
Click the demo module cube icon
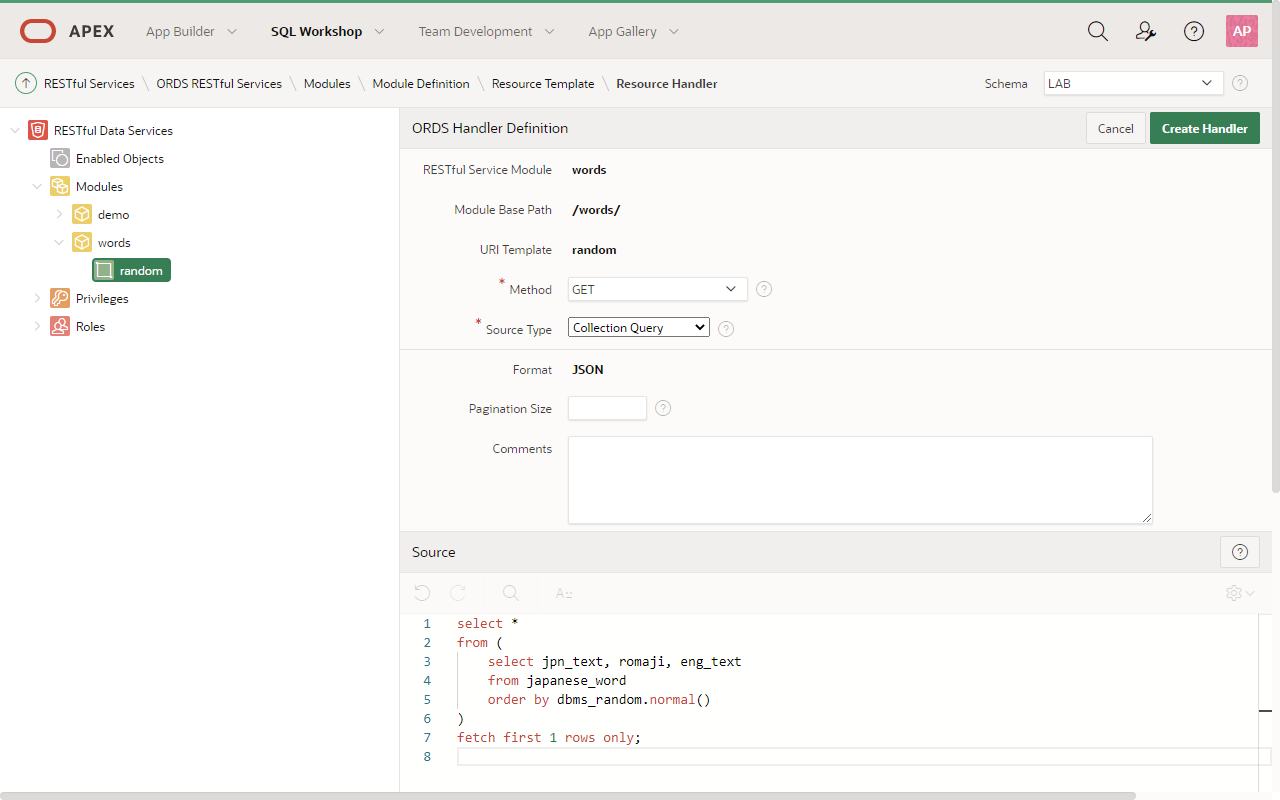[x=82, y=214]
